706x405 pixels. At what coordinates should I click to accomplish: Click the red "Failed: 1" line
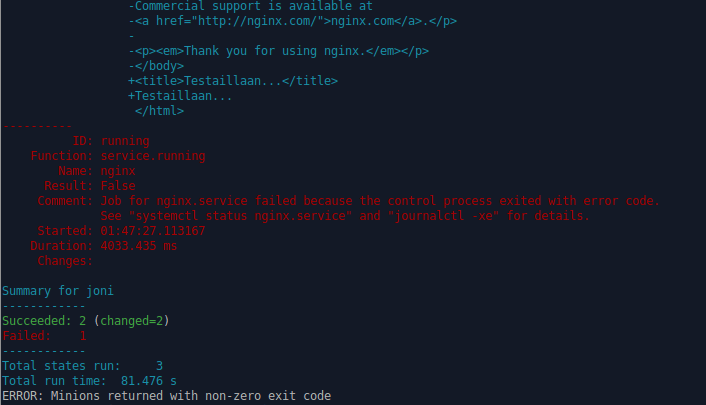44,336
